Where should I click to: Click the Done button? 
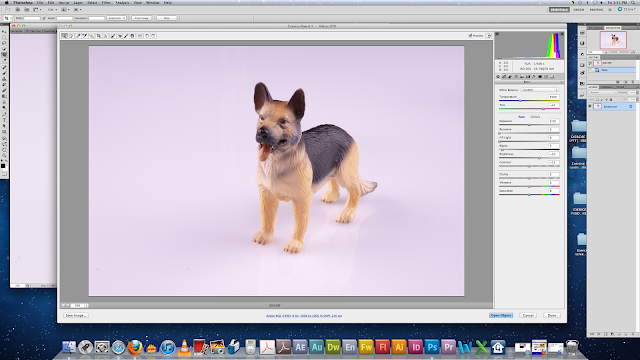(x=552, y=316)
